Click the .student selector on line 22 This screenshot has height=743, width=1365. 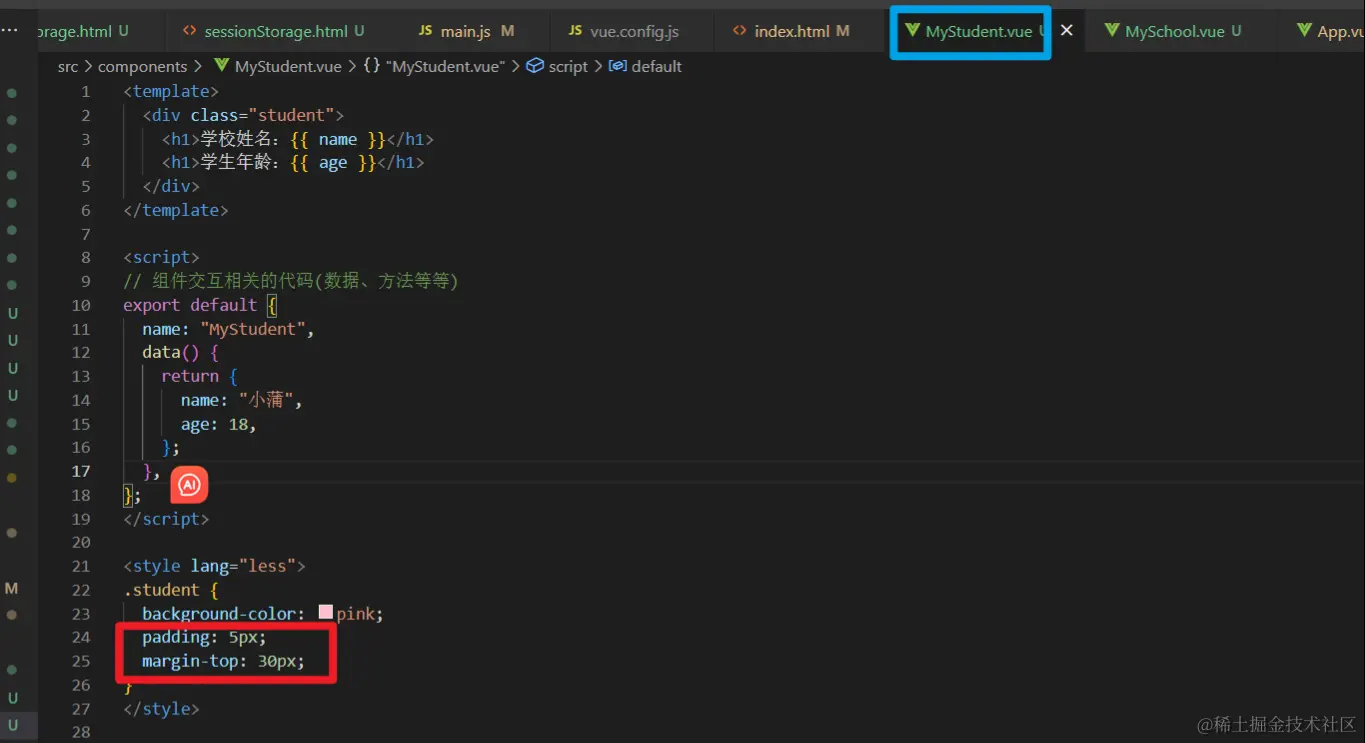161,590
